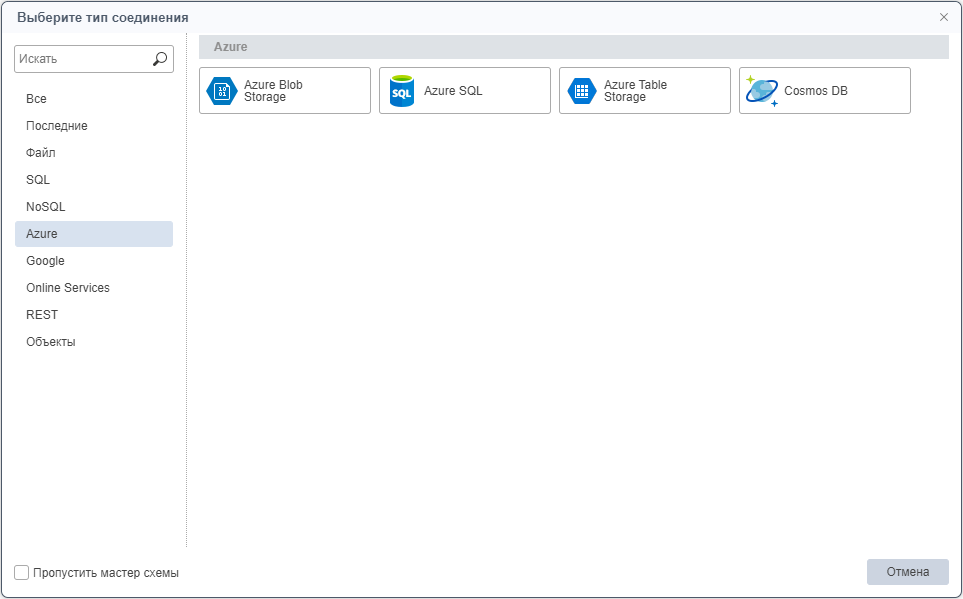963x599 pixels.
Task: Choose the Google category in sidebar
Action: [45, 261]
